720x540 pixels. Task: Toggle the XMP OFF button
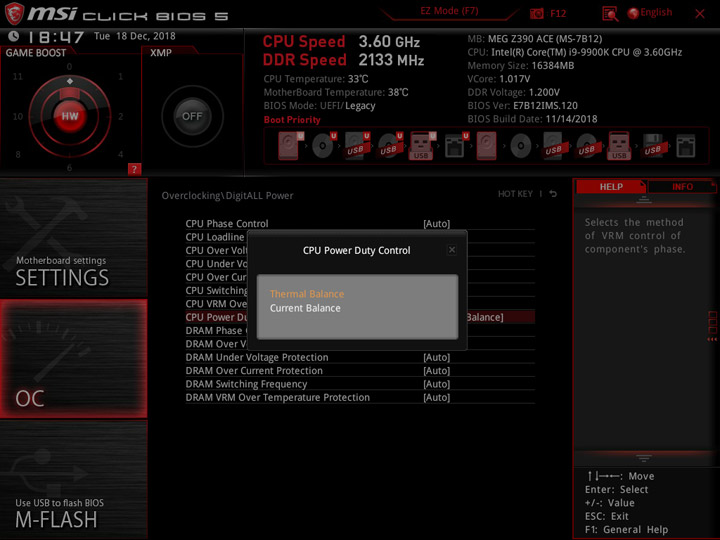[192, 116]
